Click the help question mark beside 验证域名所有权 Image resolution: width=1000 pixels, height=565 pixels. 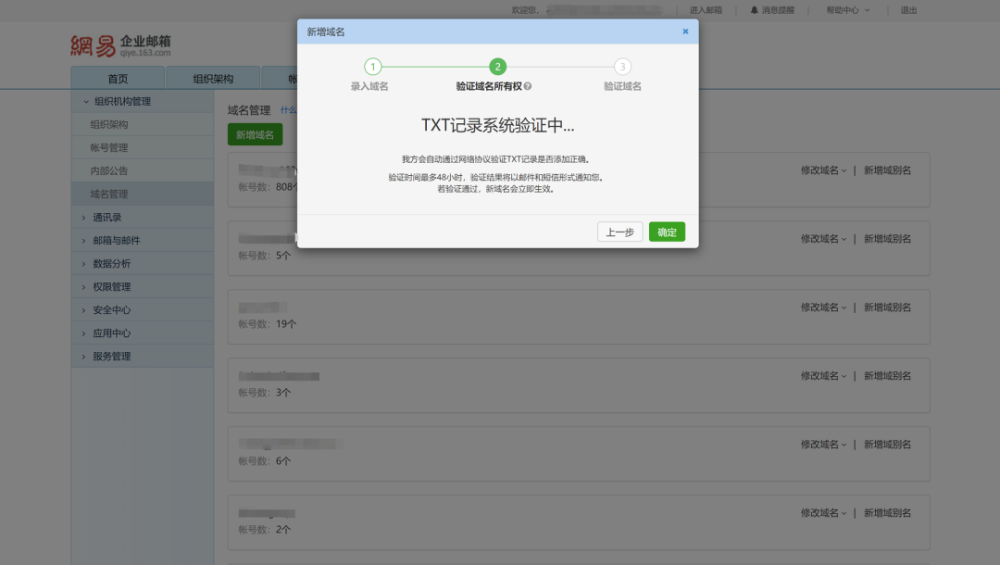[527, 86]
